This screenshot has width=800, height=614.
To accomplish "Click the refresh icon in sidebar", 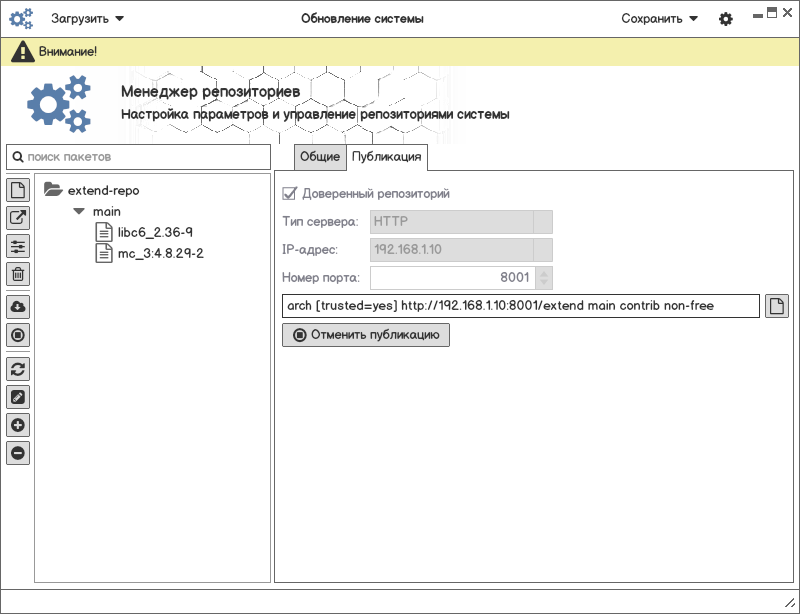I will point(18,369).
